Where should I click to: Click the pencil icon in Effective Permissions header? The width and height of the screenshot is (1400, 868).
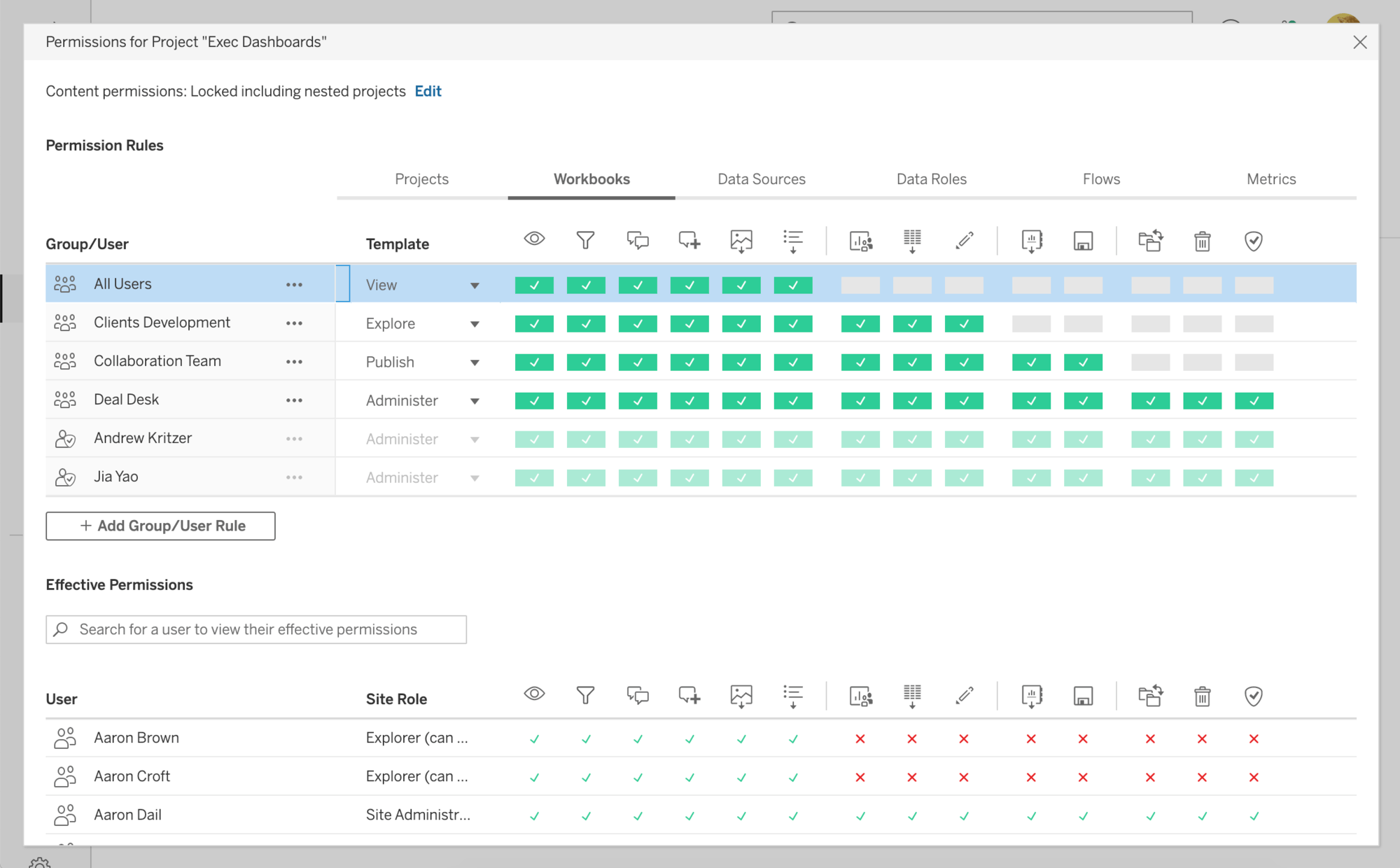click(x=964, y=696)
